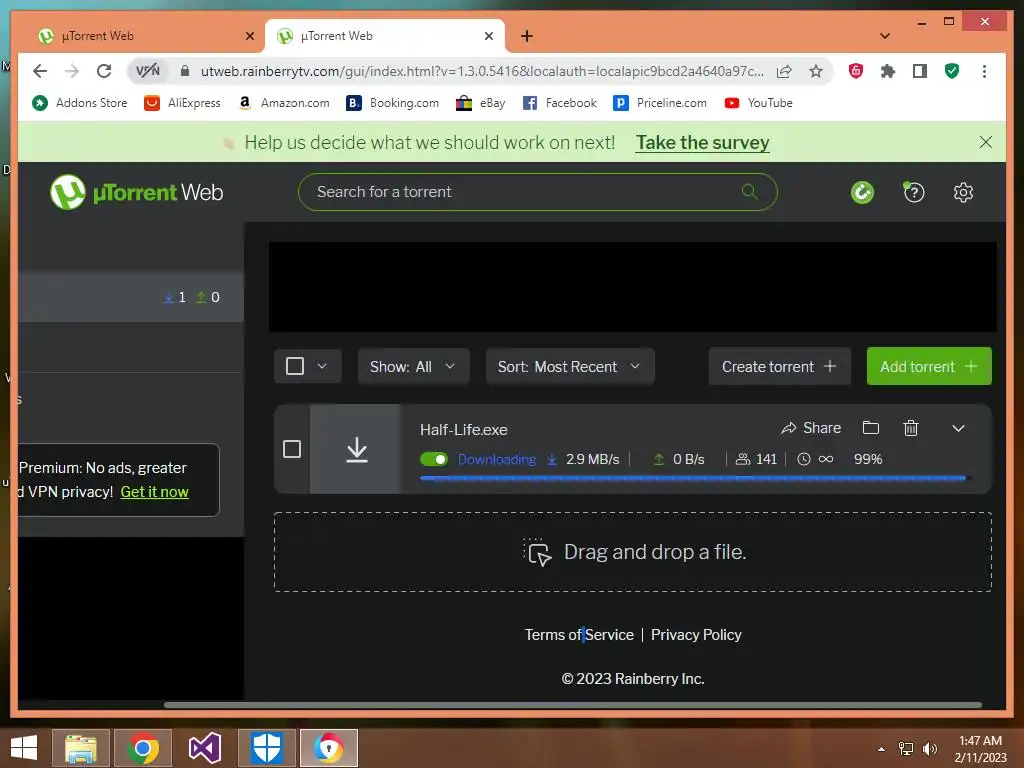Image resolution: width=1024 pixels, height=768 pixels.
Task: Dismiss the survey banner
Action: click(x=985, y=142)
